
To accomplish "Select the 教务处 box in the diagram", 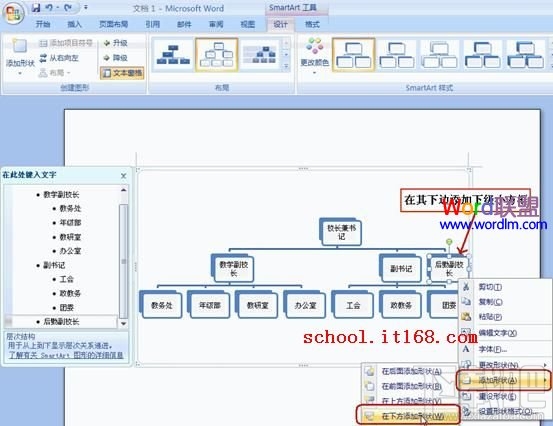I will point(162,305).
